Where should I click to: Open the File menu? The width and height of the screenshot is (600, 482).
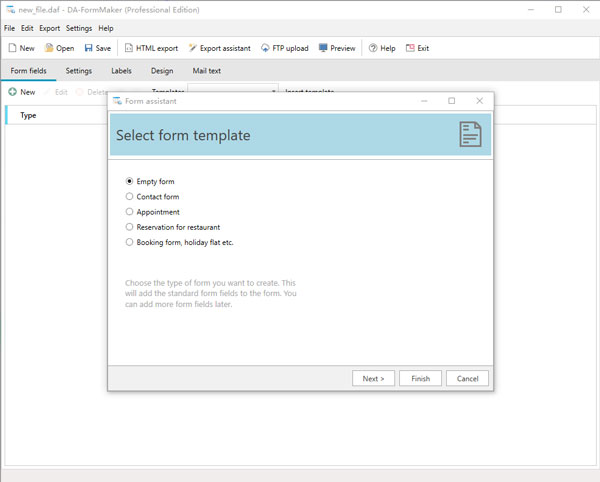coord(9,28)
